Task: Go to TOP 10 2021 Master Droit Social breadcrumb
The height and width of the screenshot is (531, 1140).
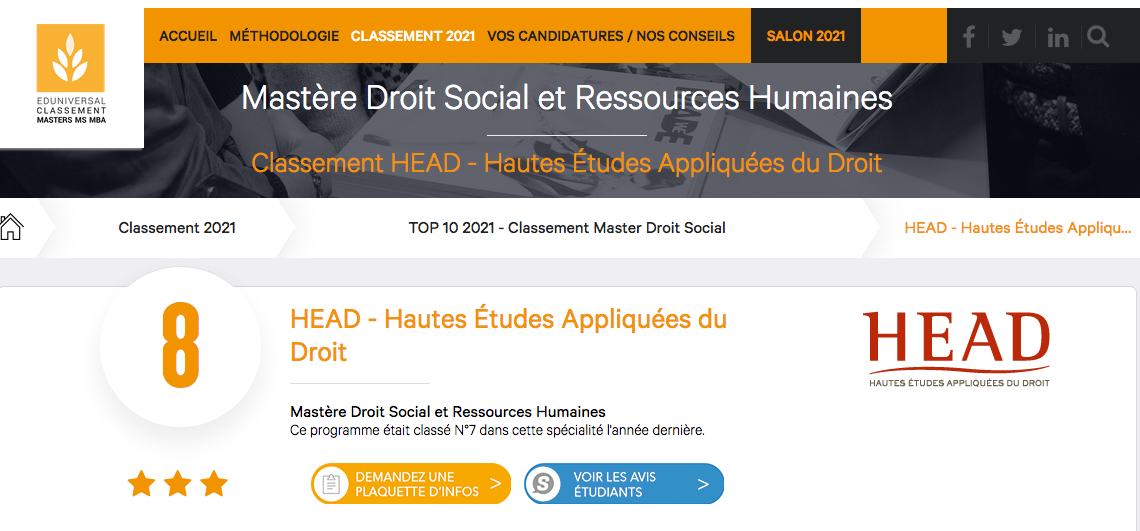Action: (567, 228)
